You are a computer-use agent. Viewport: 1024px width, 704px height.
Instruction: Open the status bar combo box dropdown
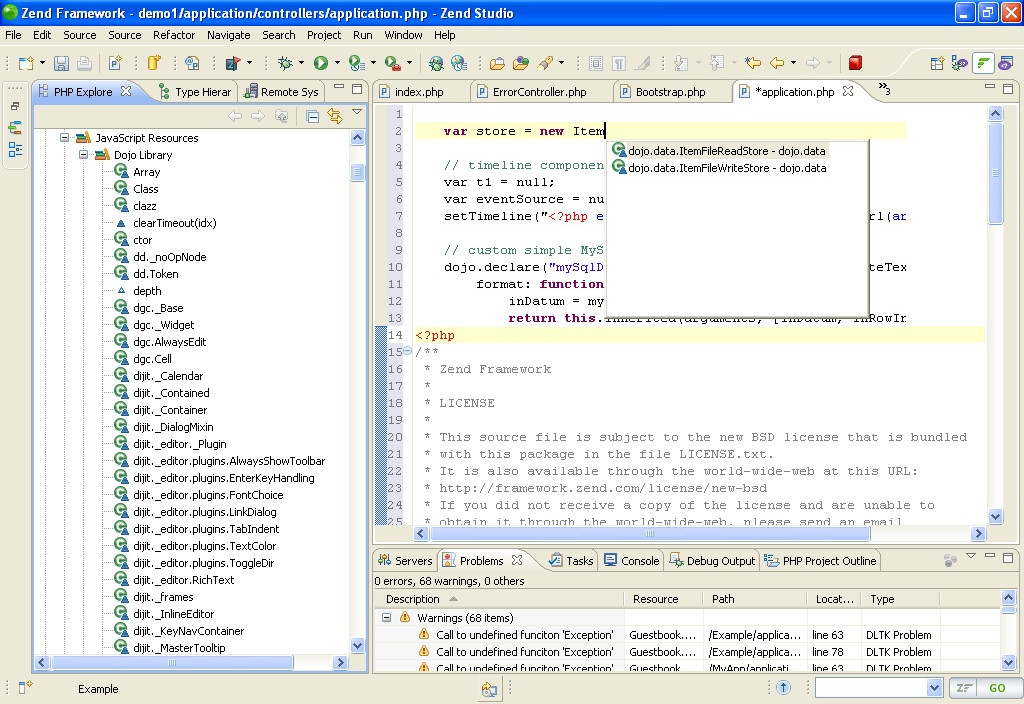934,688
